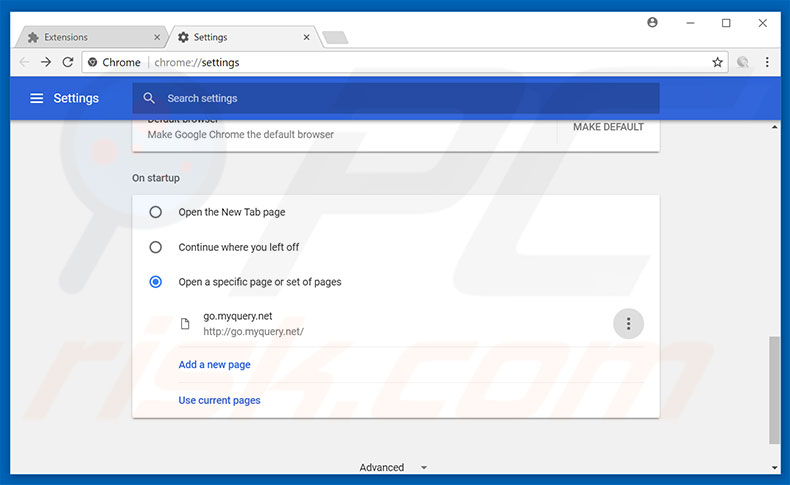Screen dimensions: 790x485
Task: Open a new tab
Action: 335,37
